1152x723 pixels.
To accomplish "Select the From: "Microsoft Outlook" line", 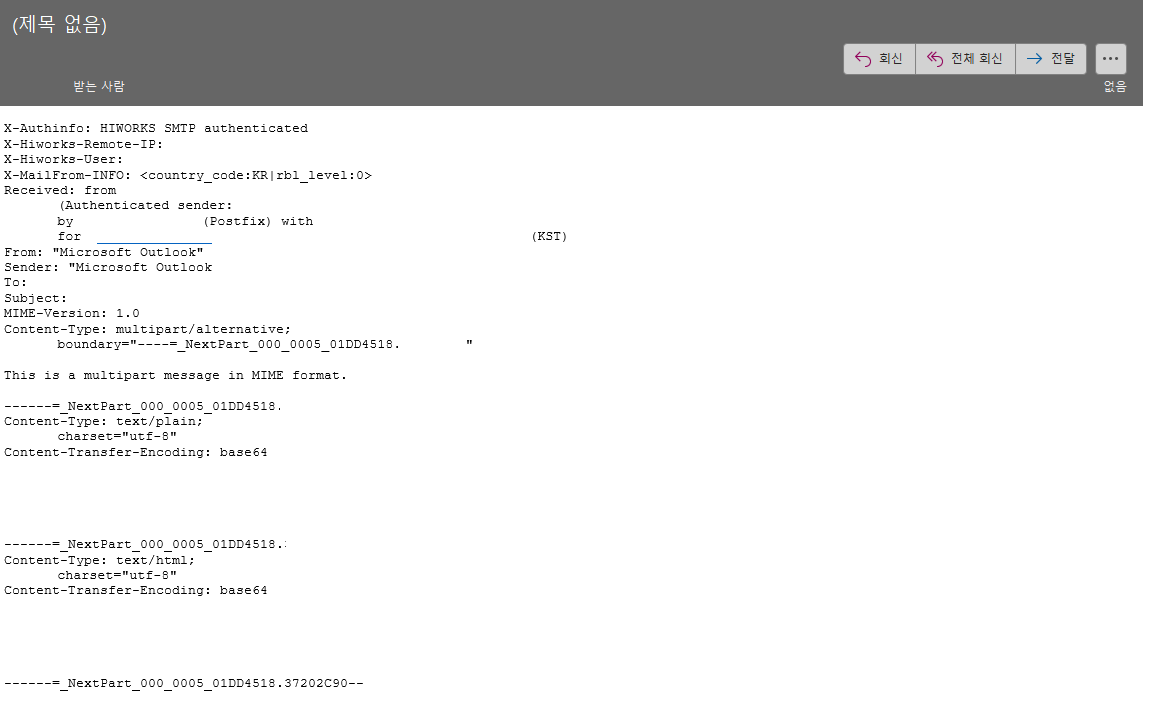I will pyautogui.click(x=104, y=252).
